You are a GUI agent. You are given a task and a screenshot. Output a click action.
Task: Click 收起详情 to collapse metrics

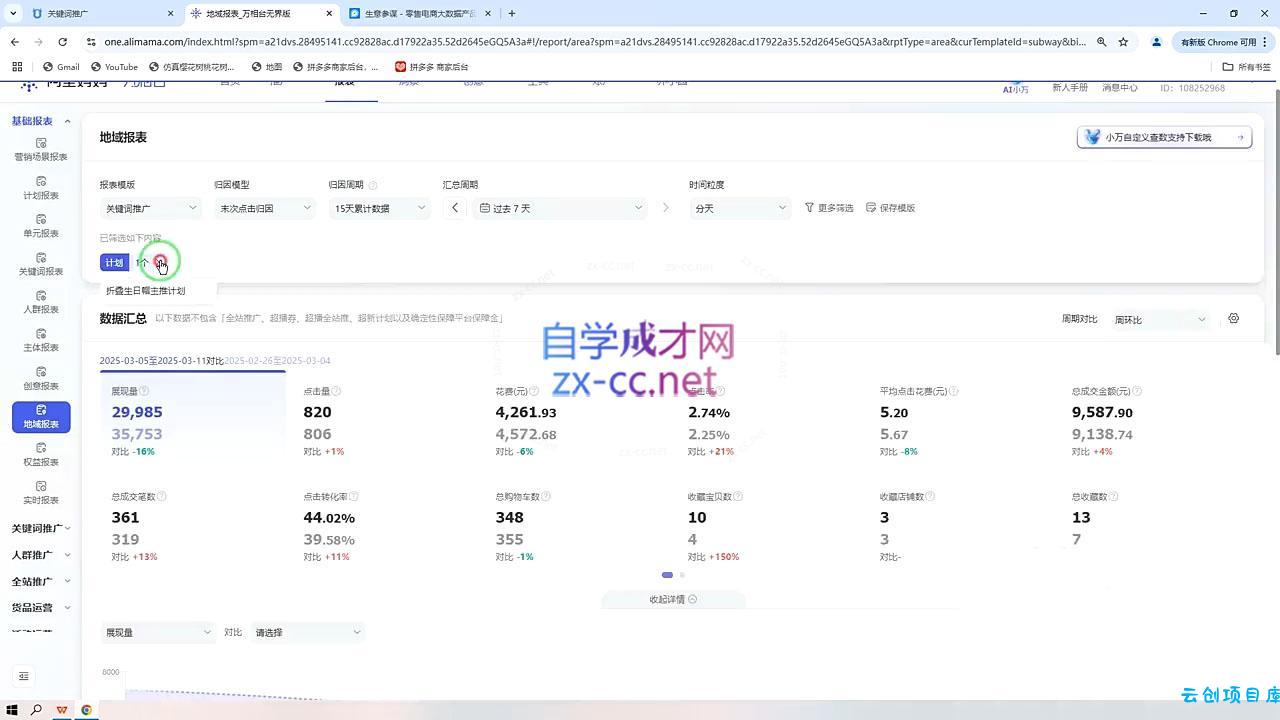[x=672, y=599]
